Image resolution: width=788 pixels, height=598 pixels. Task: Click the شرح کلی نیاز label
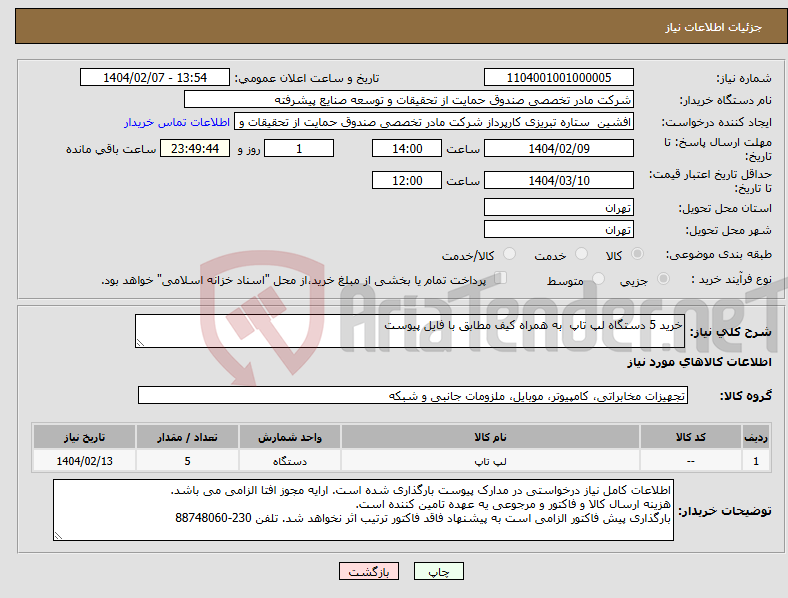pos(730,332)
